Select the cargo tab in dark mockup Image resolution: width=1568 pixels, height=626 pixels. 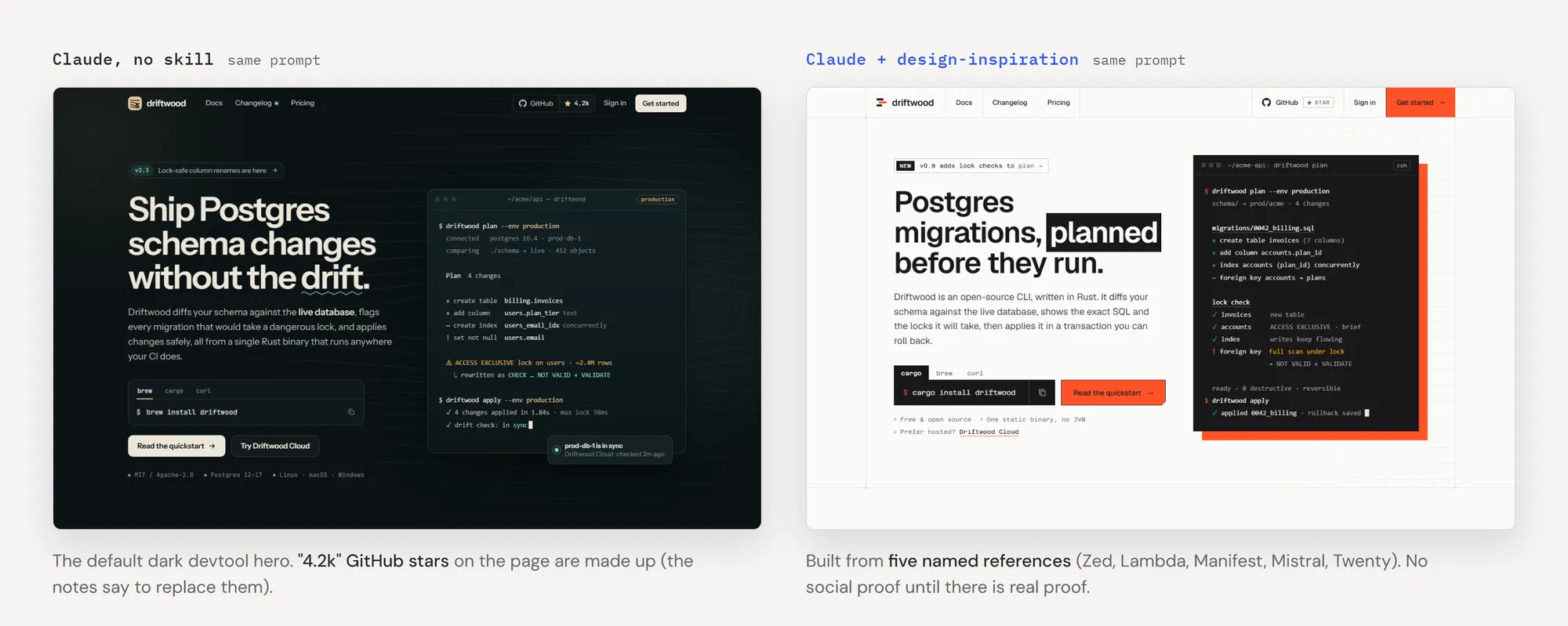(174, 391)
